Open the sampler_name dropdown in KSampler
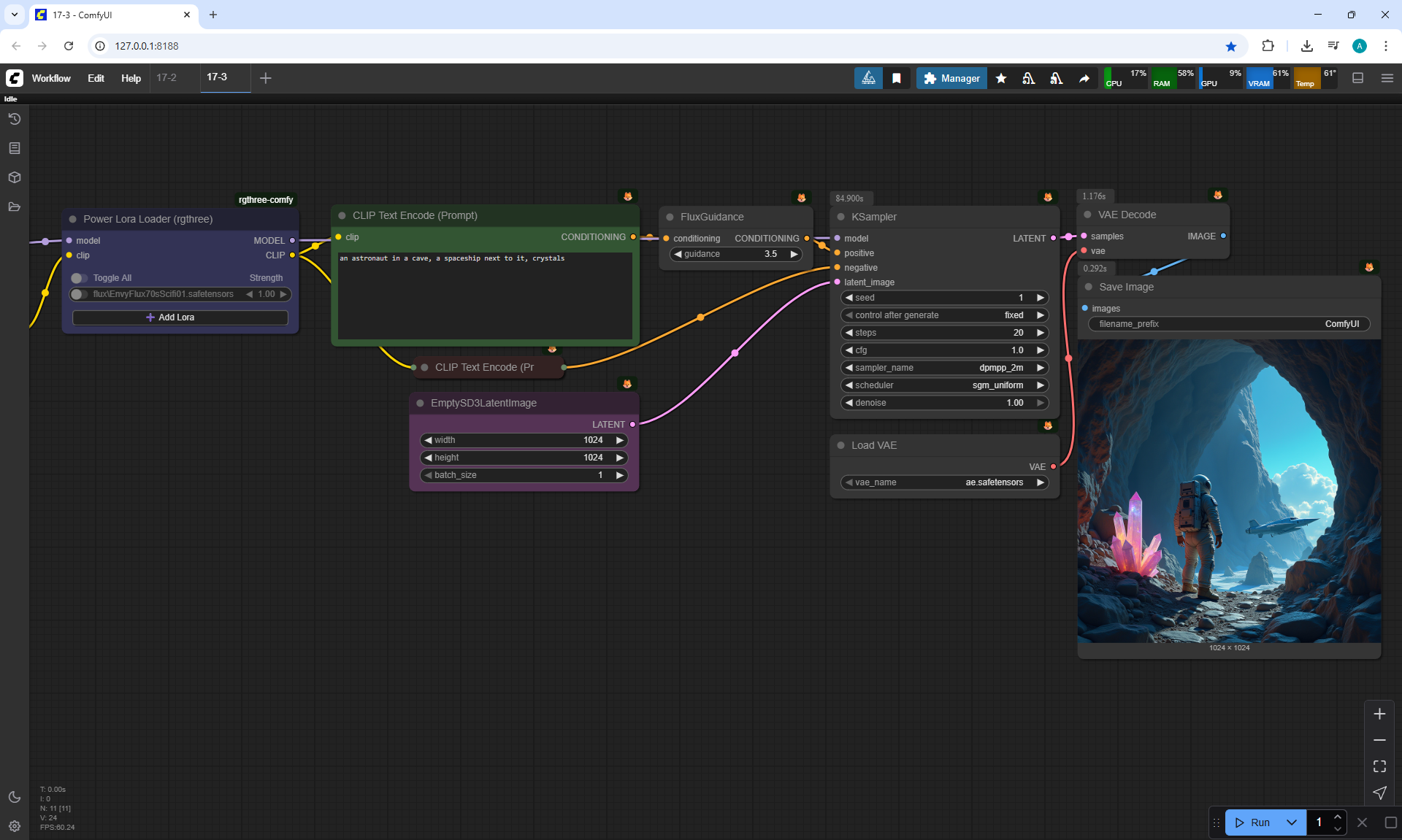1402x840 pixels. pyautogui.click(x=945, y=368)
